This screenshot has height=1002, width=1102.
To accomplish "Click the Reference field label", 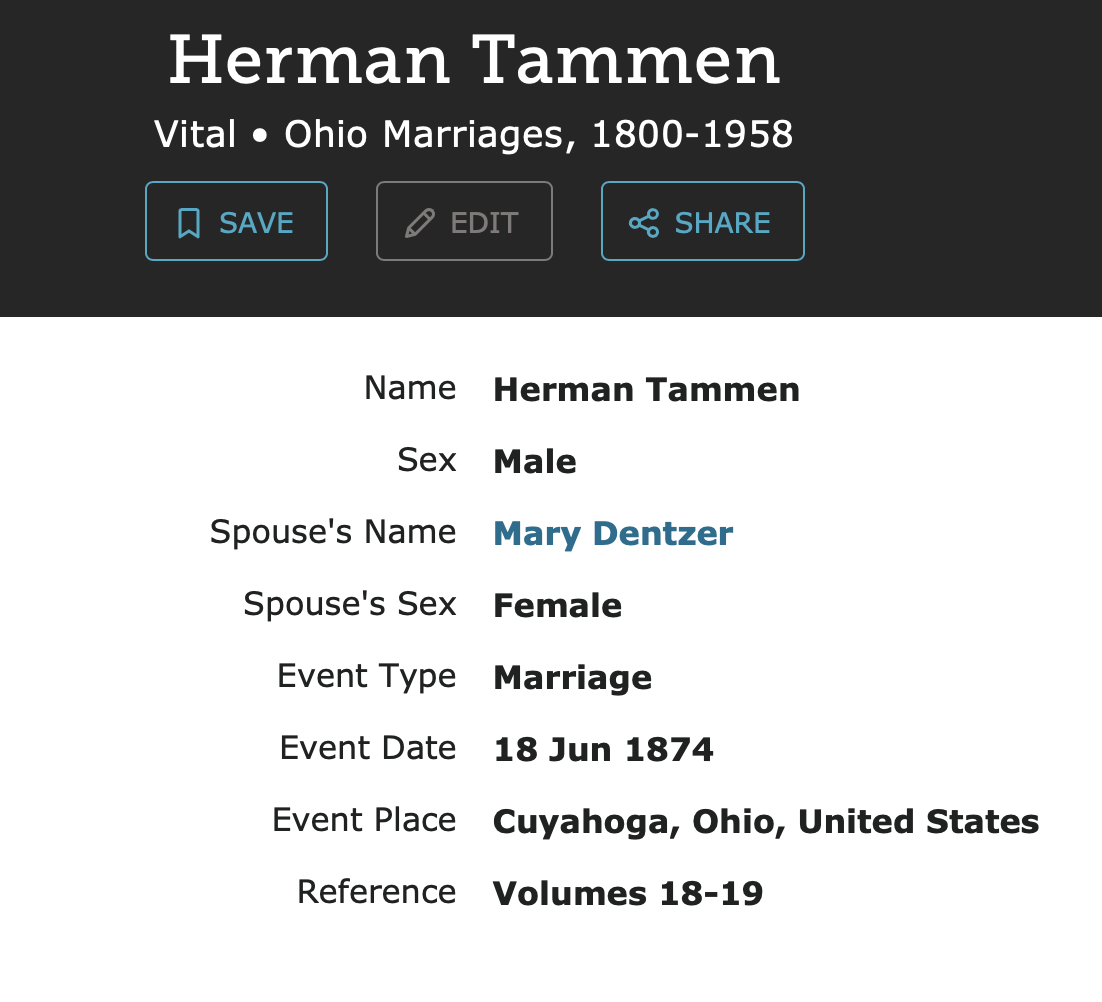I will coord(376,892).
